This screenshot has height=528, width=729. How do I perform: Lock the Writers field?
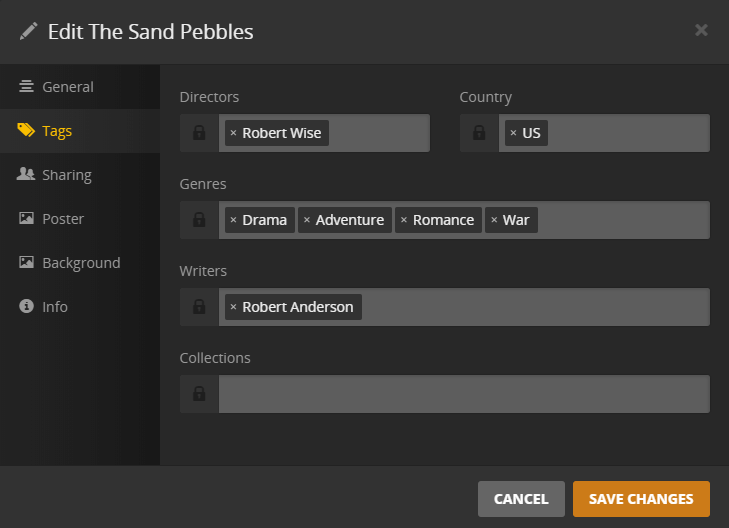click(x=199, y=307)
